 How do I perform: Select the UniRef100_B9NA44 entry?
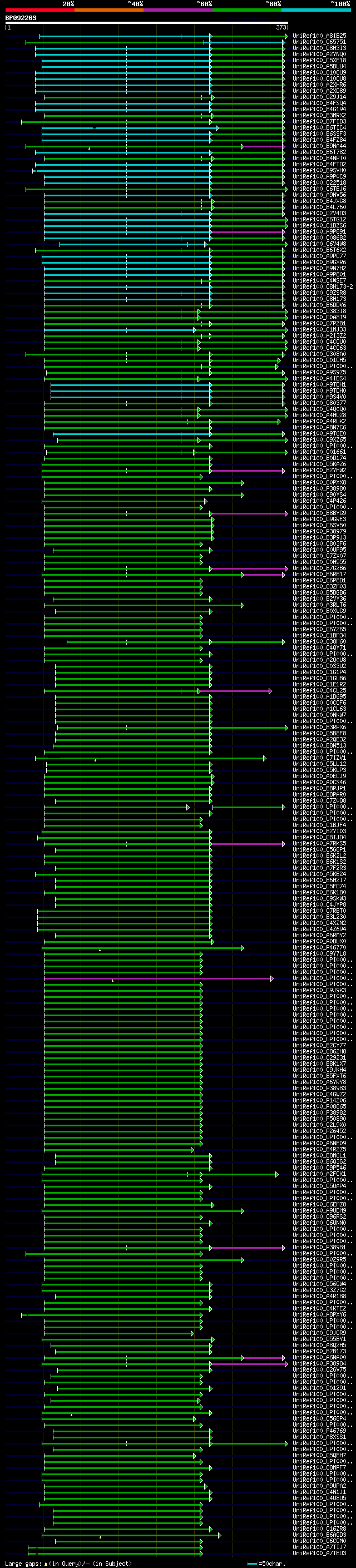pos(319,146)
